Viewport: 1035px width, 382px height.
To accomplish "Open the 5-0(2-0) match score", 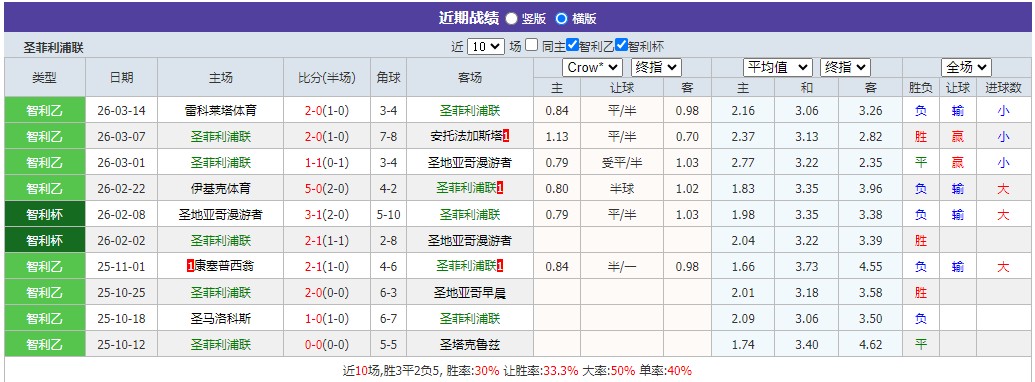I will pos(327,189).
